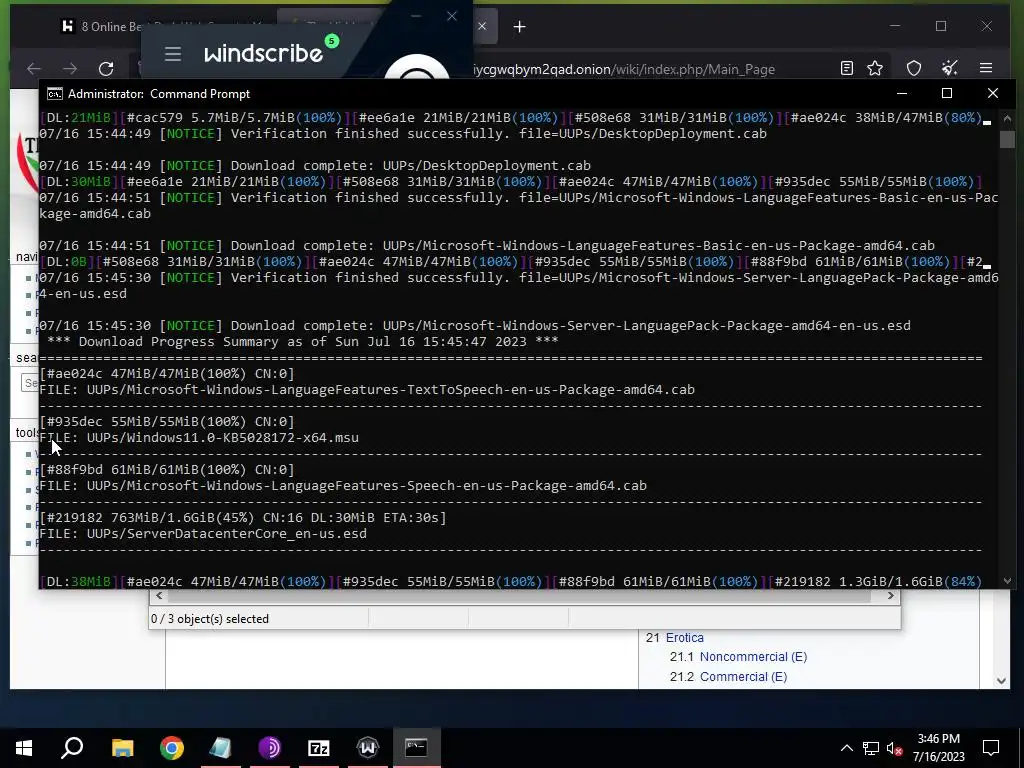Screen dimensions: 1024x768
Task: Click the onion URL address bar
Action: [x=624, y=69]
